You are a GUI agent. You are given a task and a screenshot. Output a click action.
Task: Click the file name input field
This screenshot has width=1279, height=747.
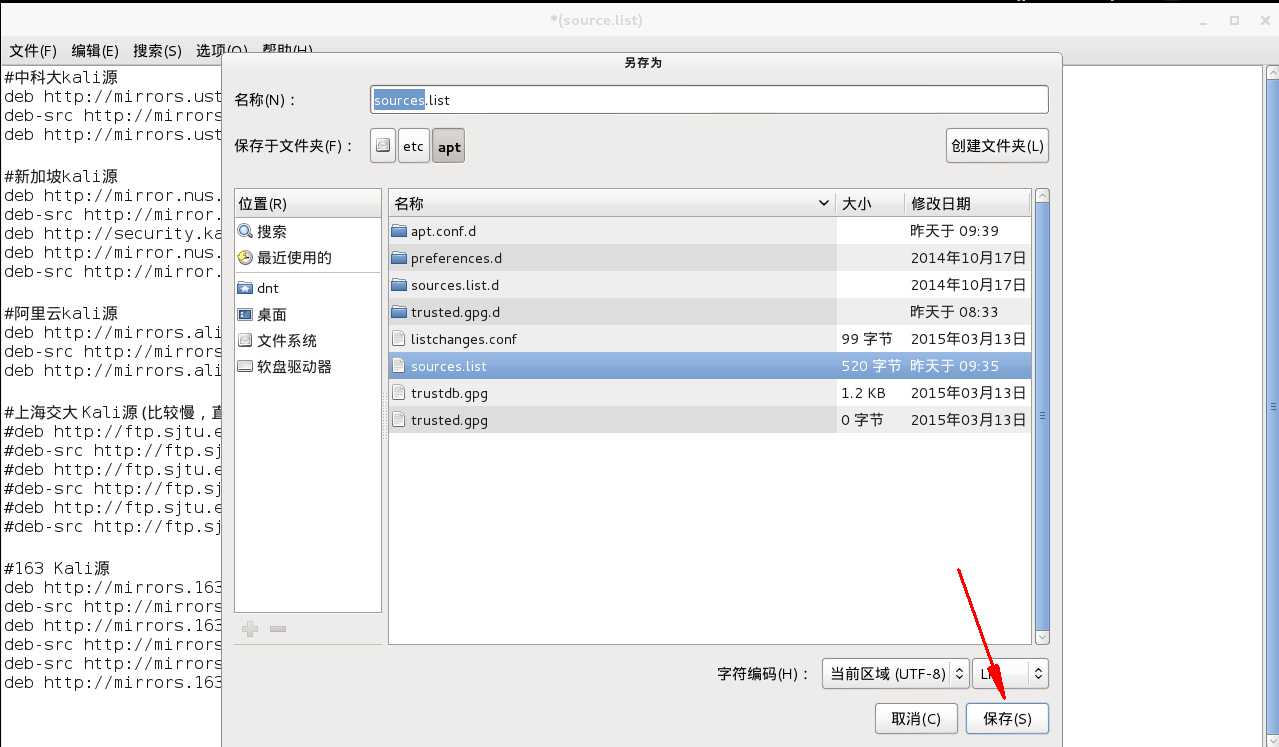tap(709, 100)
